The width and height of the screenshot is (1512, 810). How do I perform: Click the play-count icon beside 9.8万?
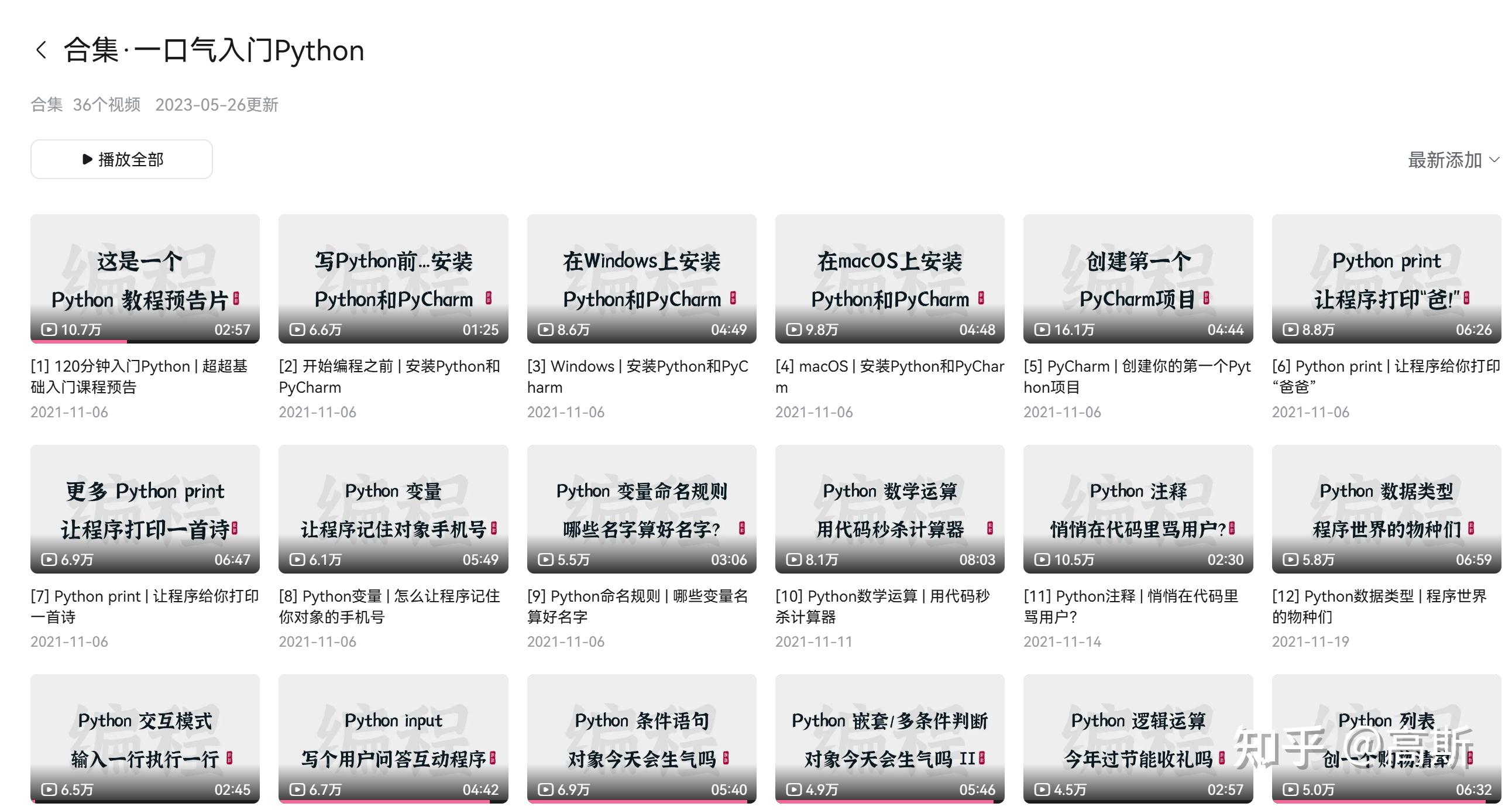tap(794, 330)
